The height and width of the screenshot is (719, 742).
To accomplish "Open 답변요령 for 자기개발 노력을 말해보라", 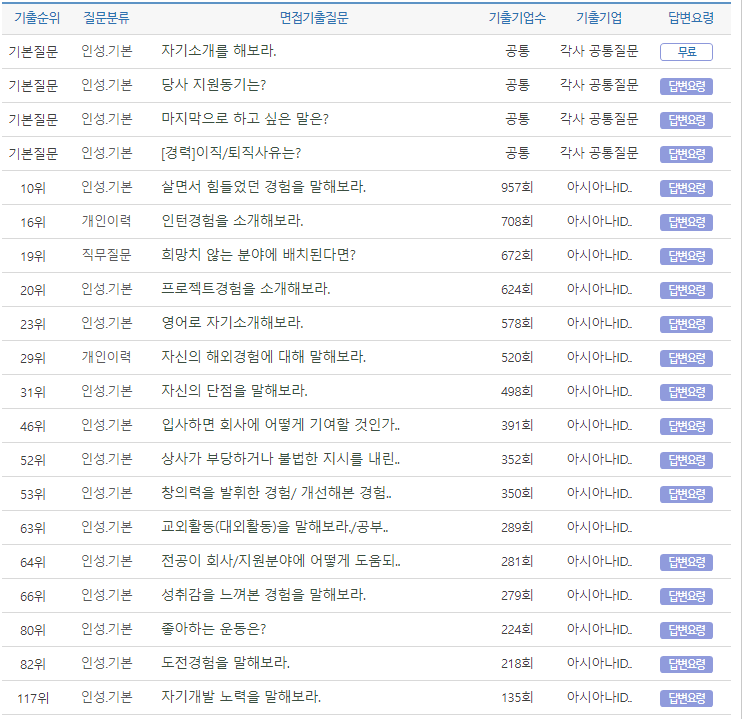I will point(686,698).
